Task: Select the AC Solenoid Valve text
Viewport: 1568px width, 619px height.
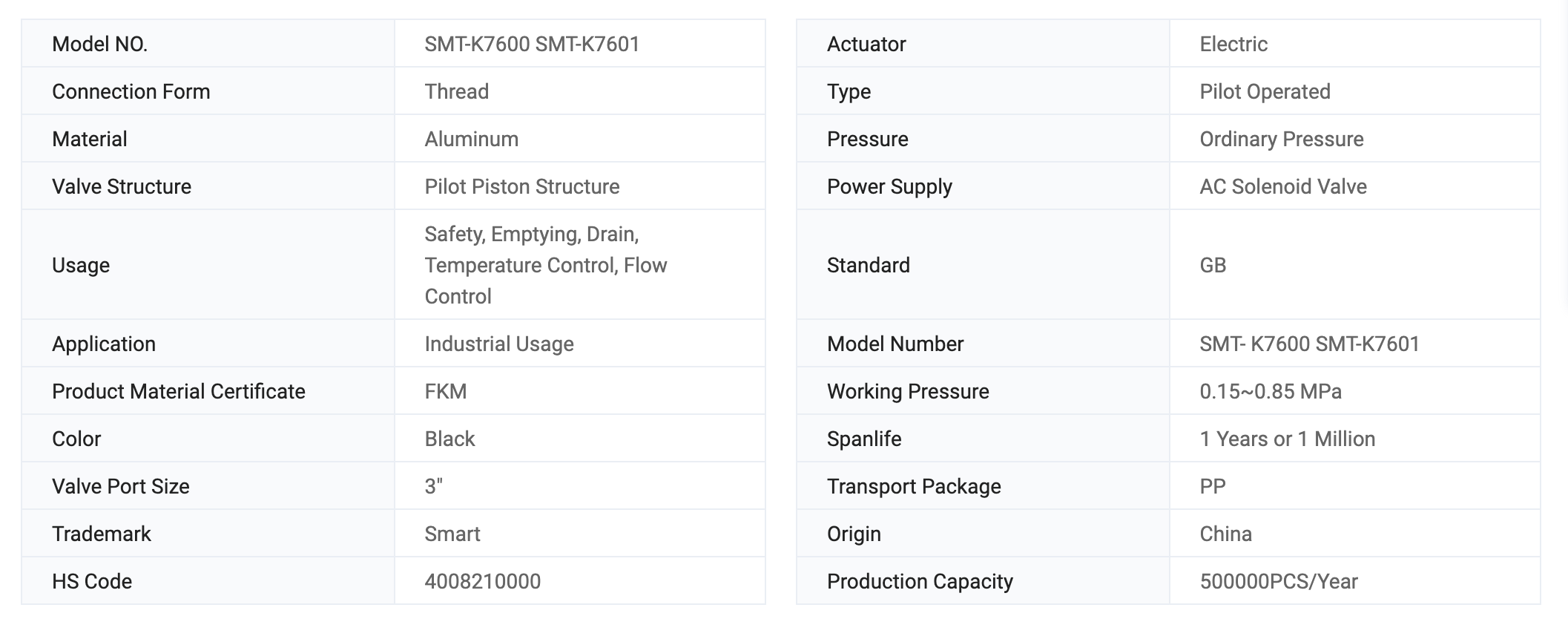Action: click(1283, 186)
